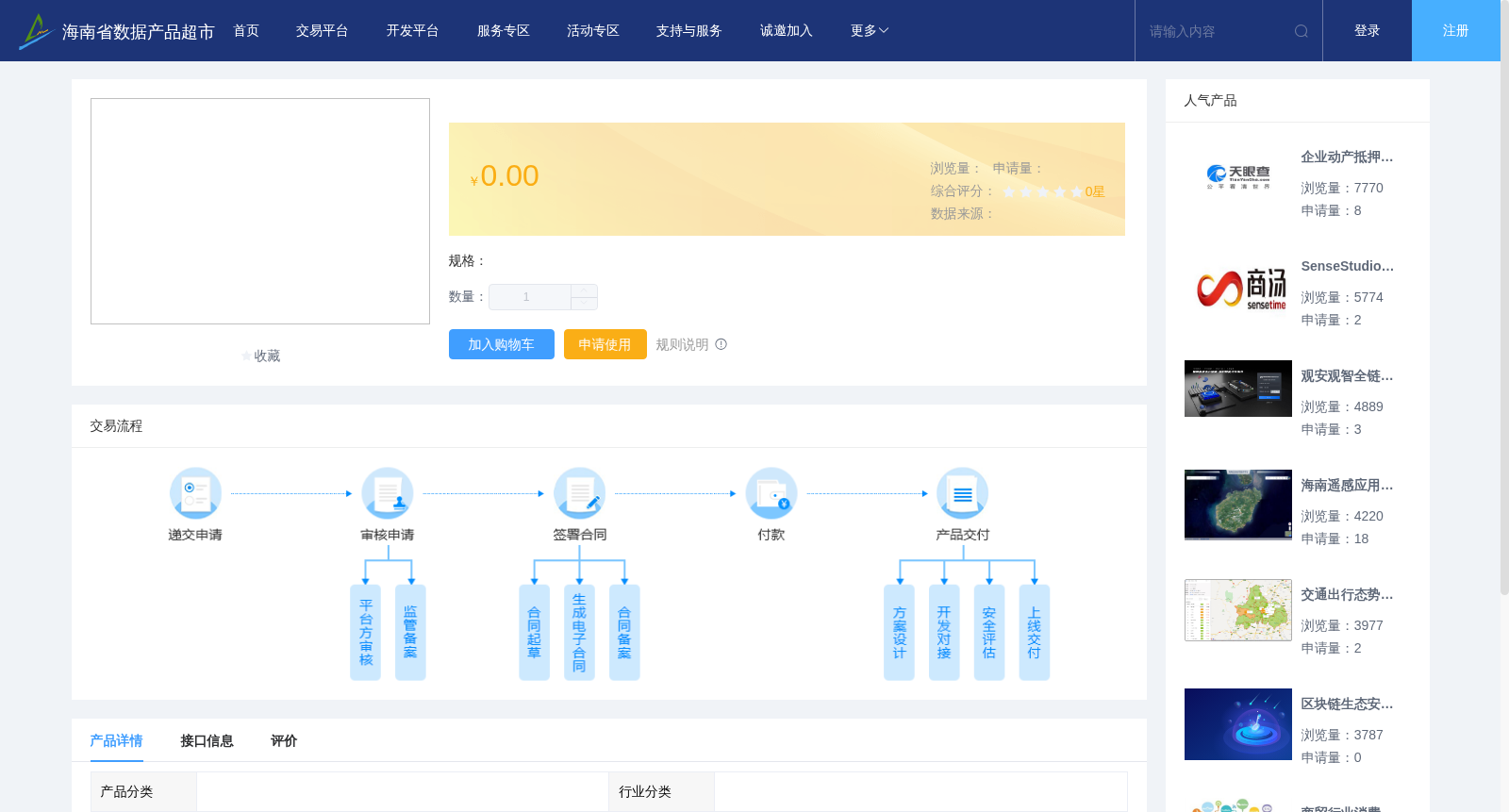The image size is (1509, 812).
Task: Click the 平台方审核 sub-step box
Action: 366,633
